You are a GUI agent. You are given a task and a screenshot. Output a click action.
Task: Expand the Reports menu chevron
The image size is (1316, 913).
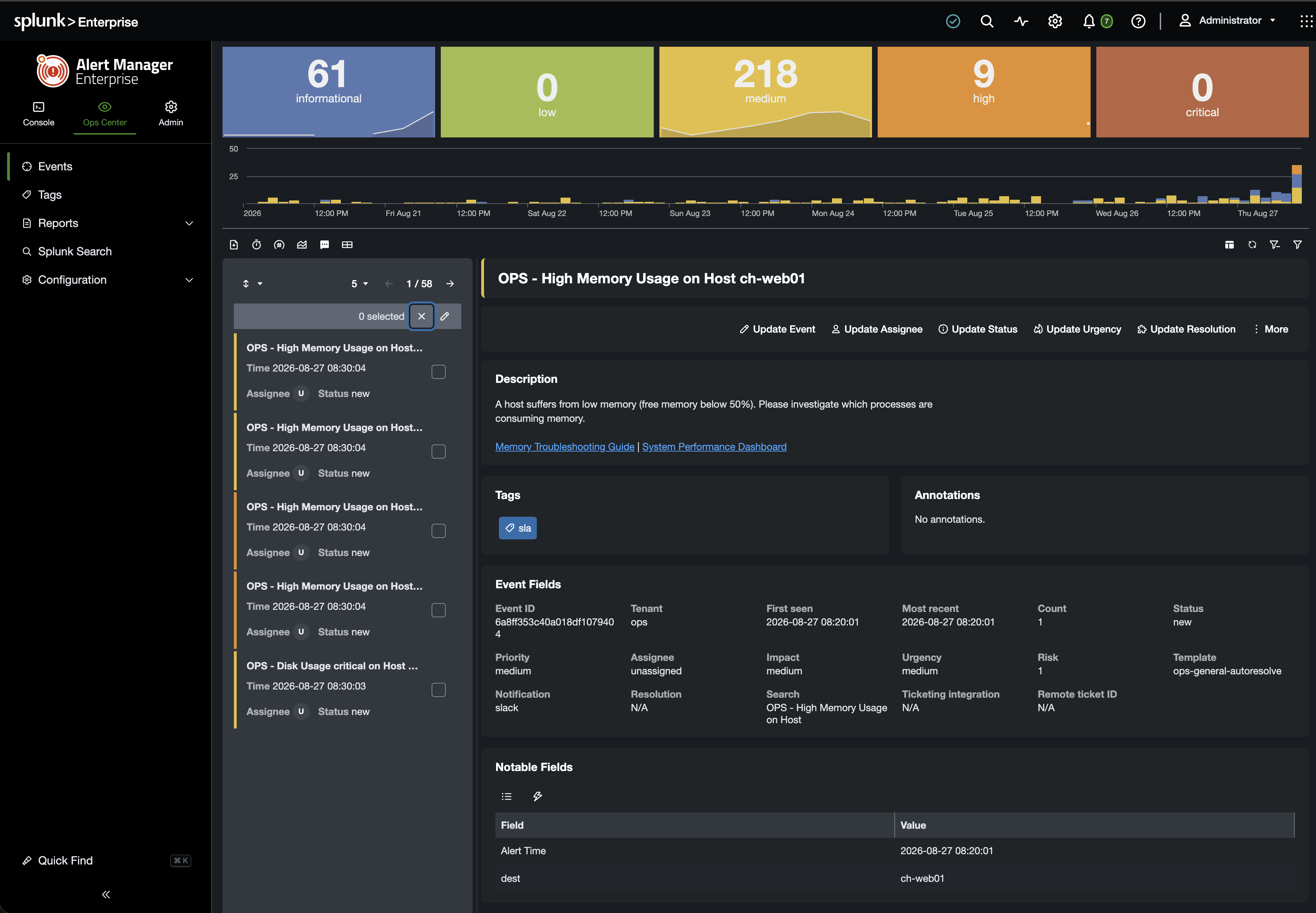[x=189, y=223]
